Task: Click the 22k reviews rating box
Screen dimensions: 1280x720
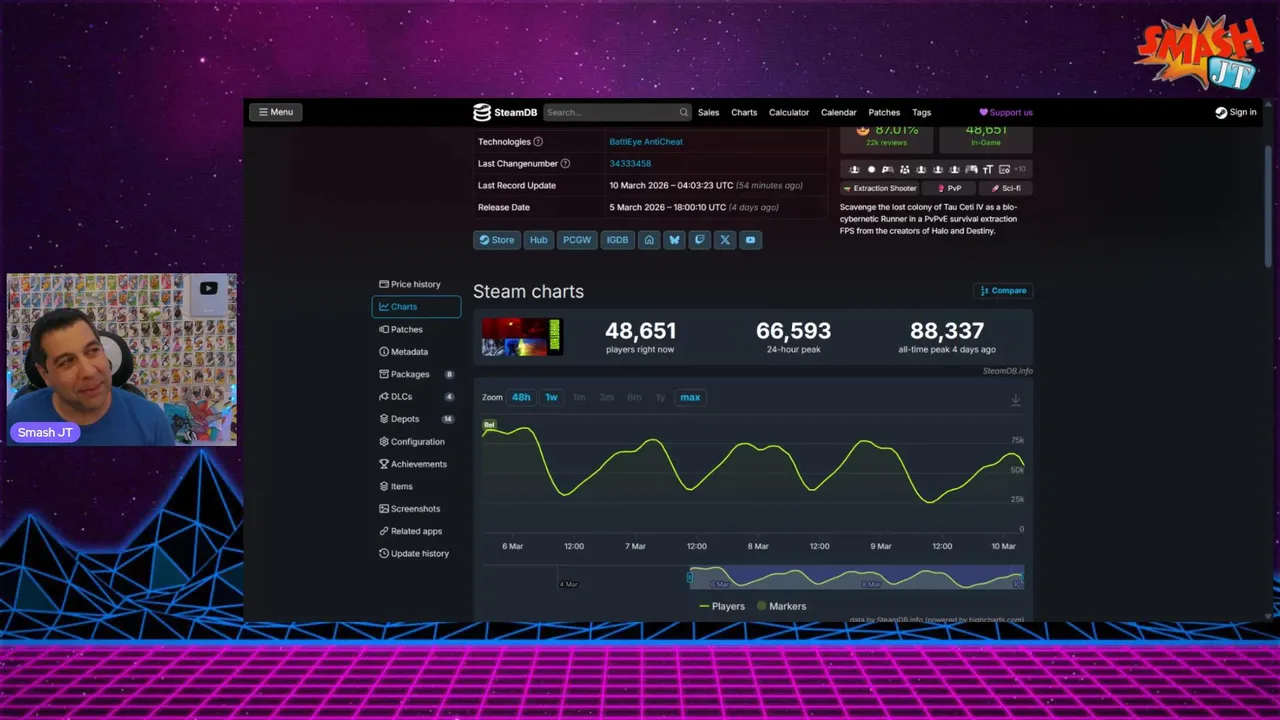Action: (886, 136)
